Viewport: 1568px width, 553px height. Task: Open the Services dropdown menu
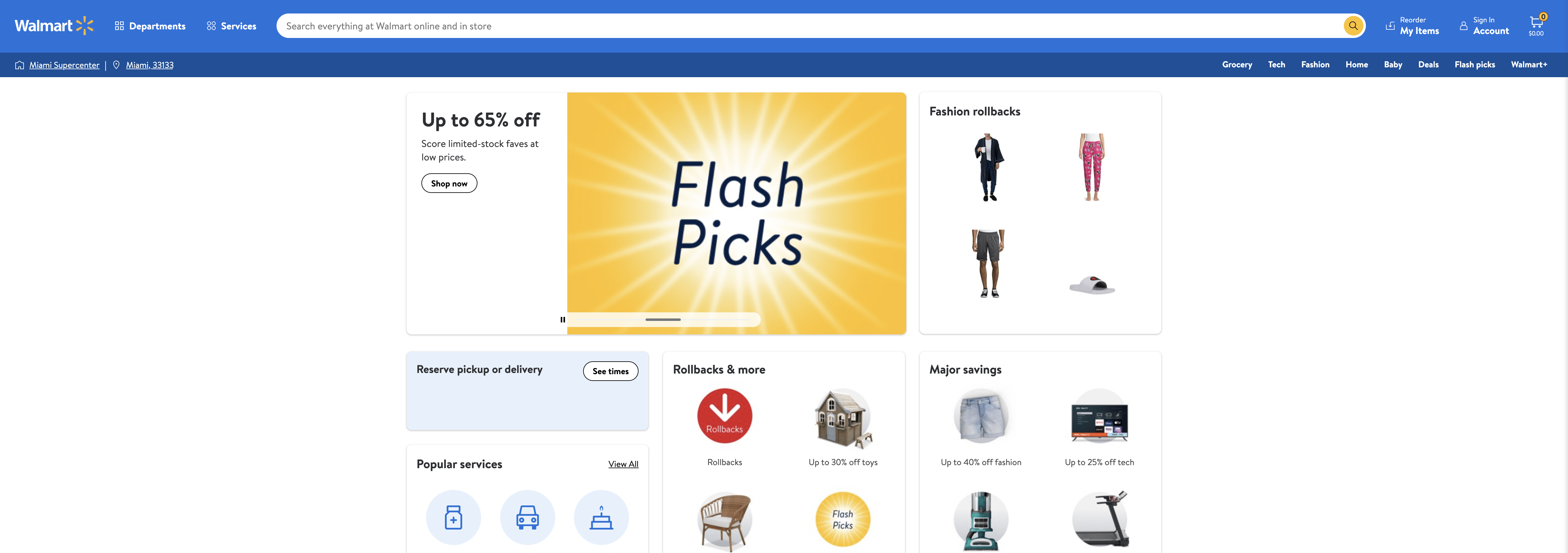(x=231, y=26)
